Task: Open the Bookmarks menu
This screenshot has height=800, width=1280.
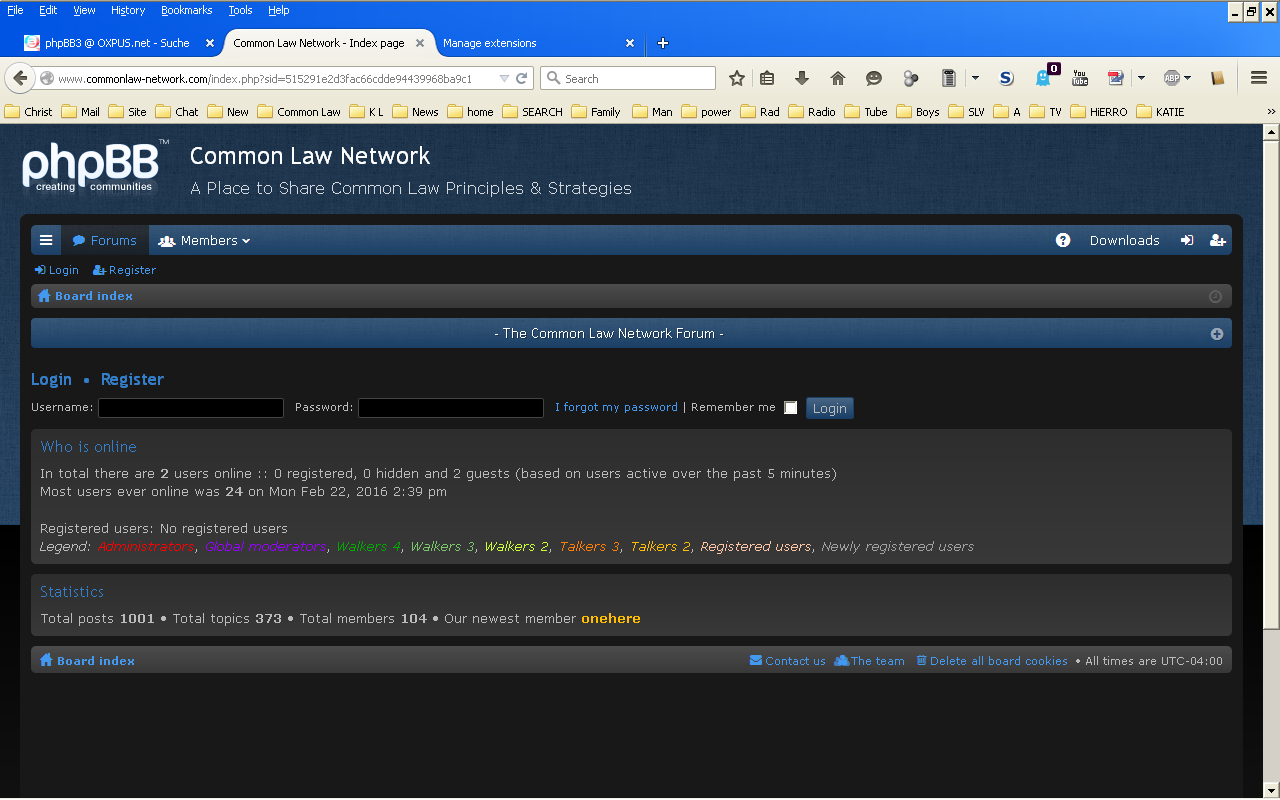Action: [186, 10]
